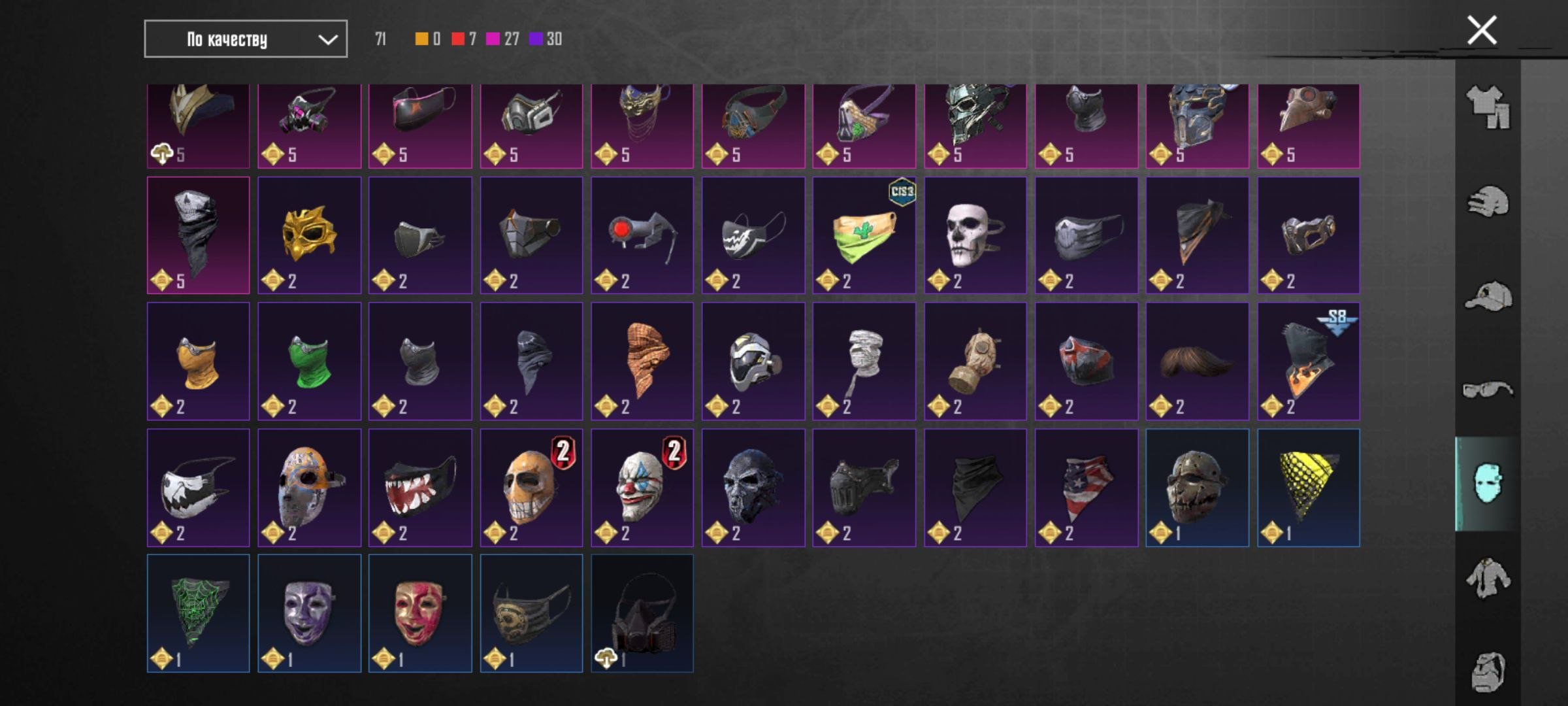The image size is (1568, 706).
Task: Select the face mask category icon
Action: pyautogui.click(x=1488, y=484)
